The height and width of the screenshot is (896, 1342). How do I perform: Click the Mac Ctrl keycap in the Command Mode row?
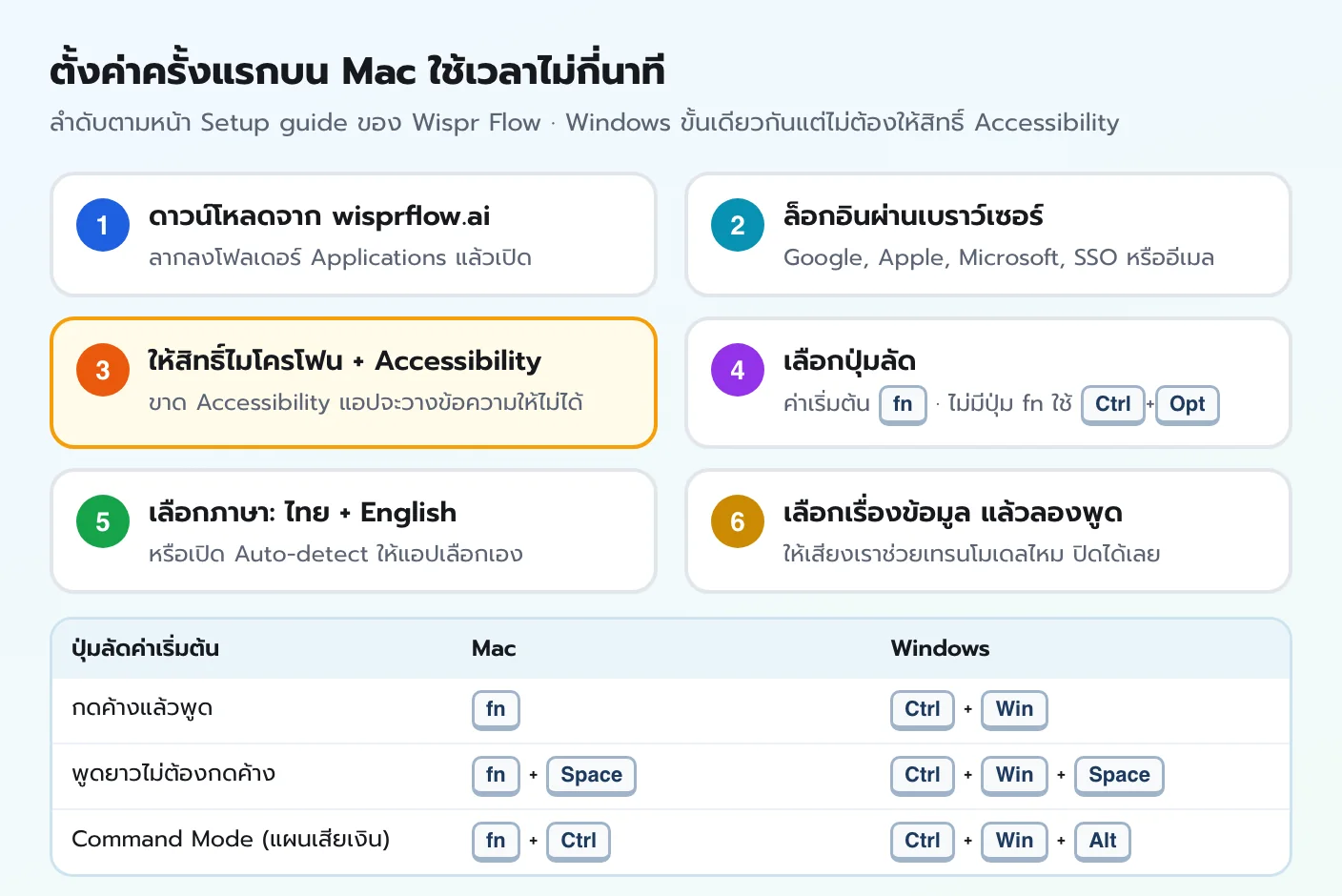pyautogui.click(x=579, y=841)
